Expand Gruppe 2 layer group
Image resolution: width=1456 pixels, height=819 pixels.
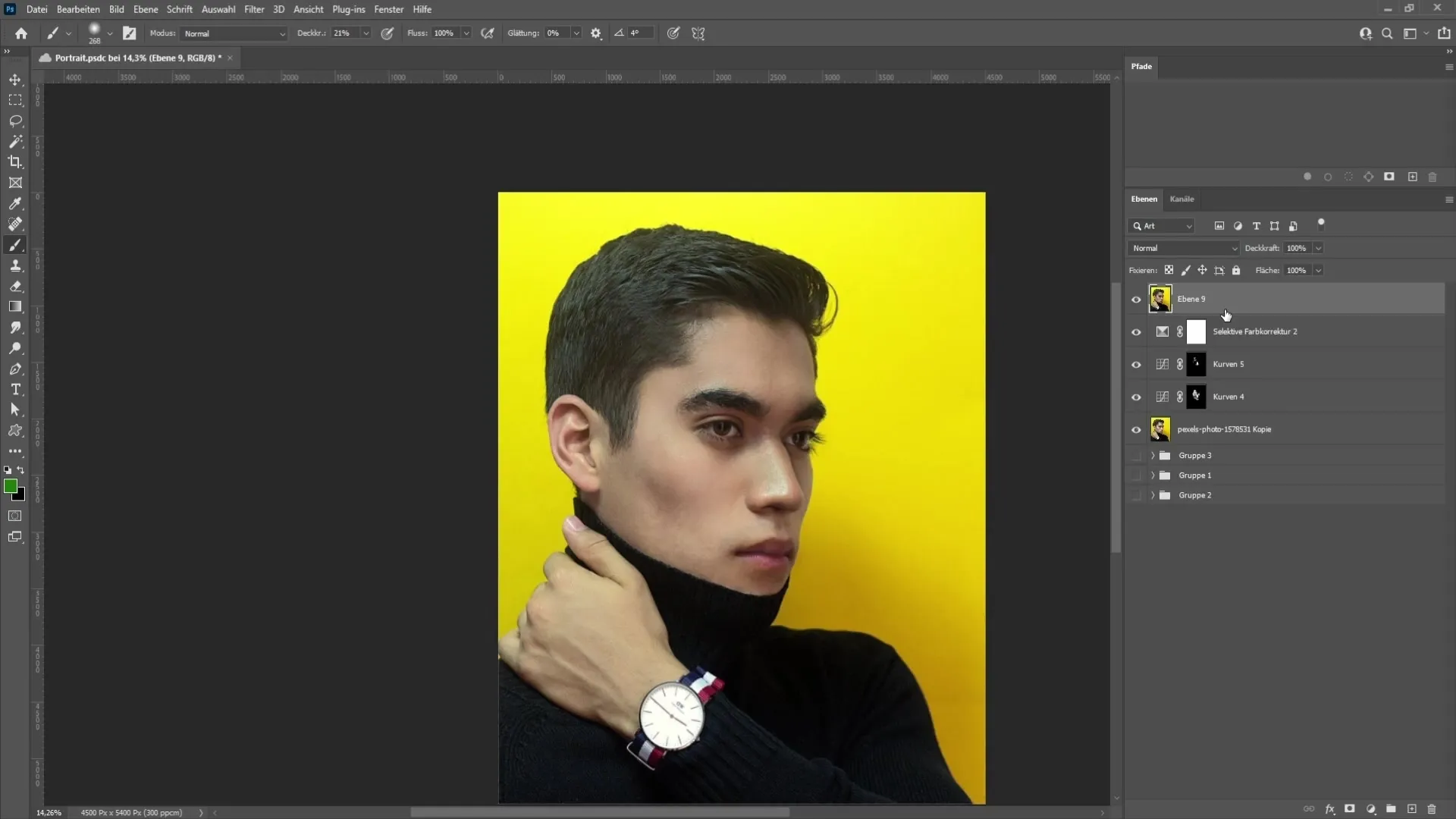[x=1152, y=494]
